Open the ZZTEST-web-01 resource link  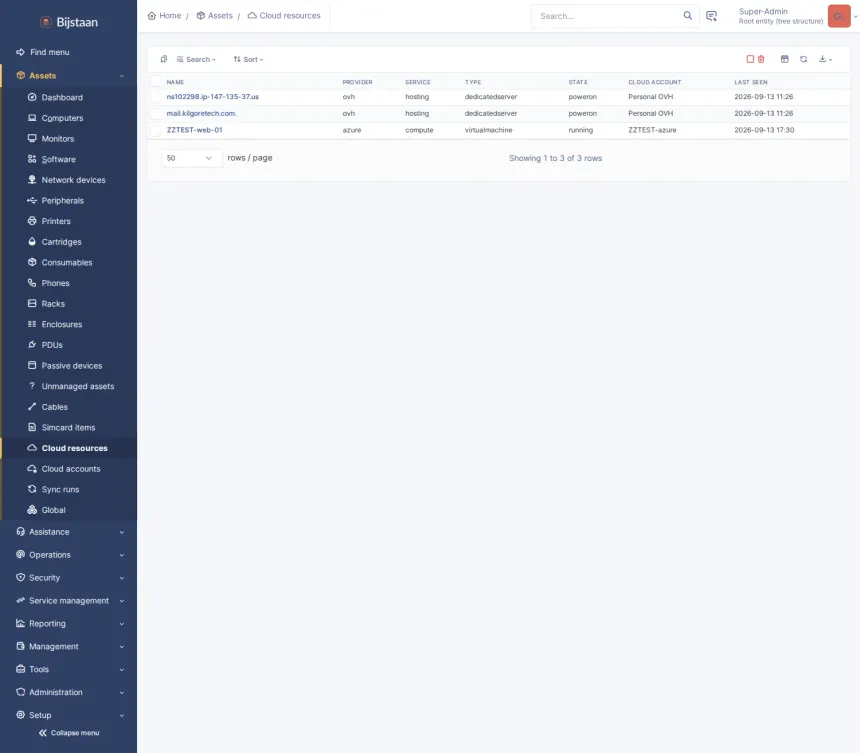pos(194,130)
